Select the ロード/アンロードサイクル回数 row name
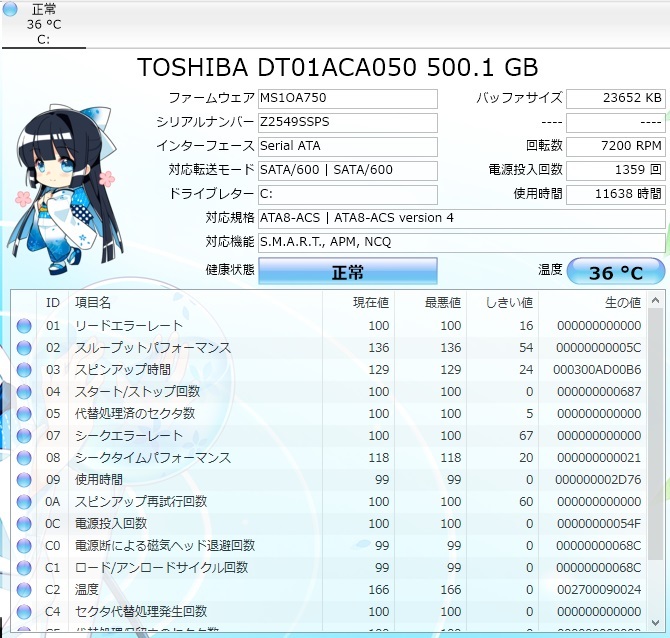The width and height of the screenshot is (670, 638). [x=162, y=567]
